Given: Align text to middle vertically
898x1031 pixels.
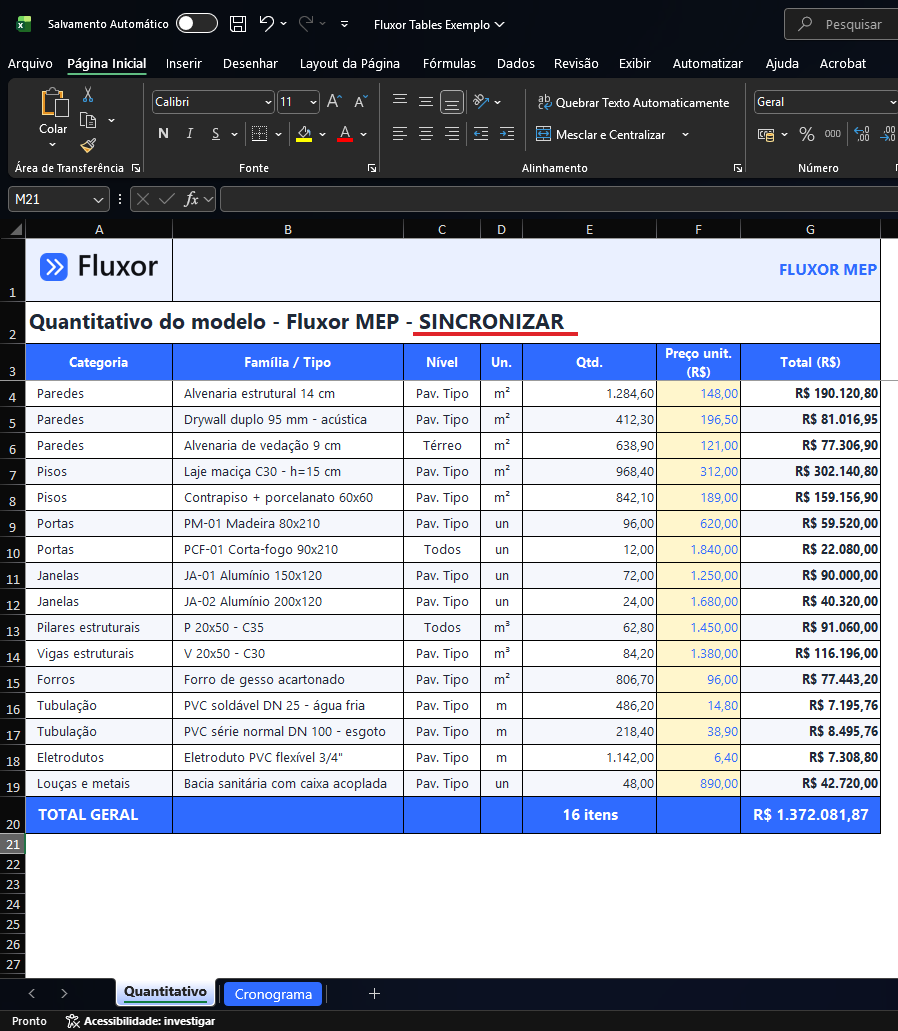Looking at the screenshot, I should [x=426, y=101].
